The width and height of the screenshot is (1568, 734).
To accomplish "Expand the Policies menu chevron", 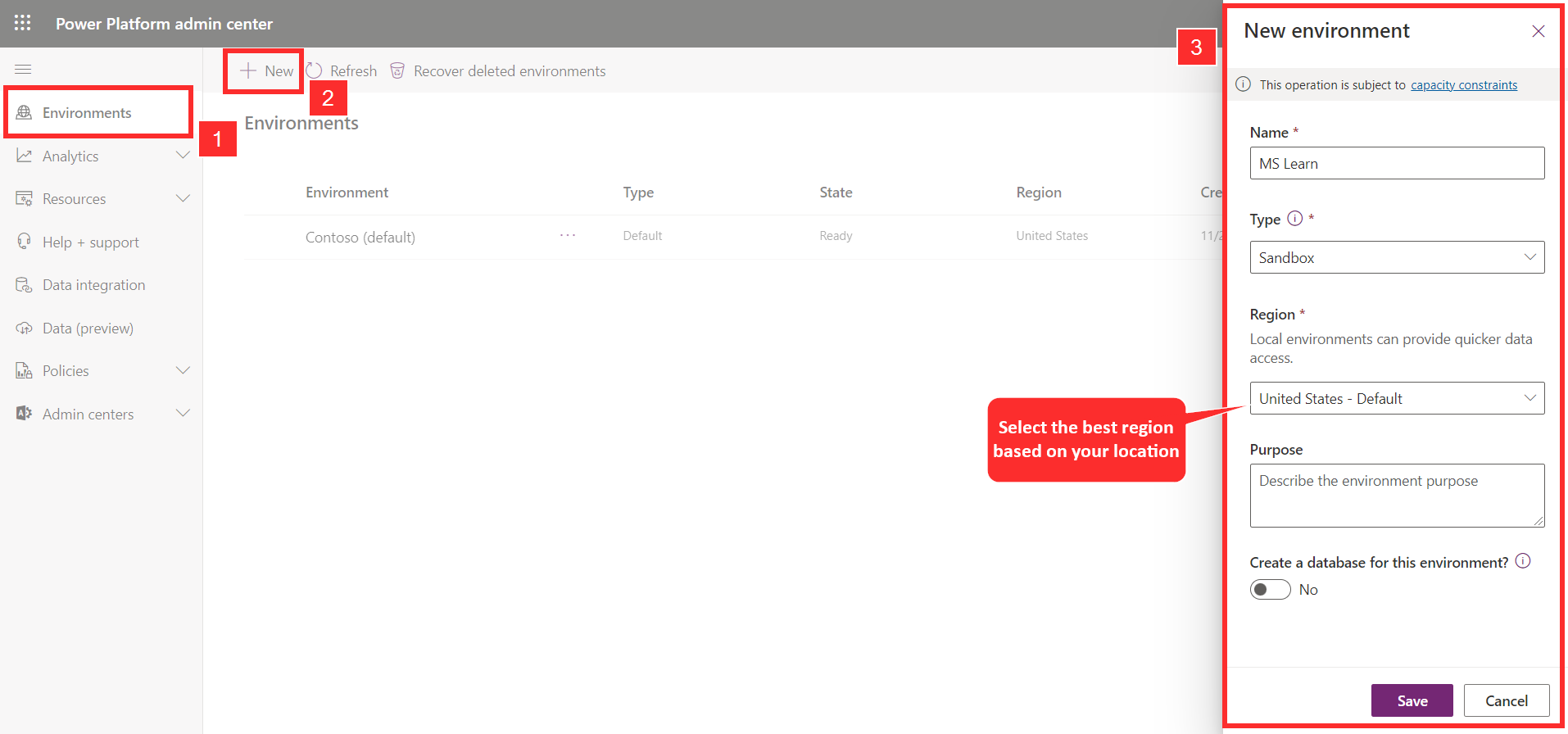I will (x=183, y=370).
